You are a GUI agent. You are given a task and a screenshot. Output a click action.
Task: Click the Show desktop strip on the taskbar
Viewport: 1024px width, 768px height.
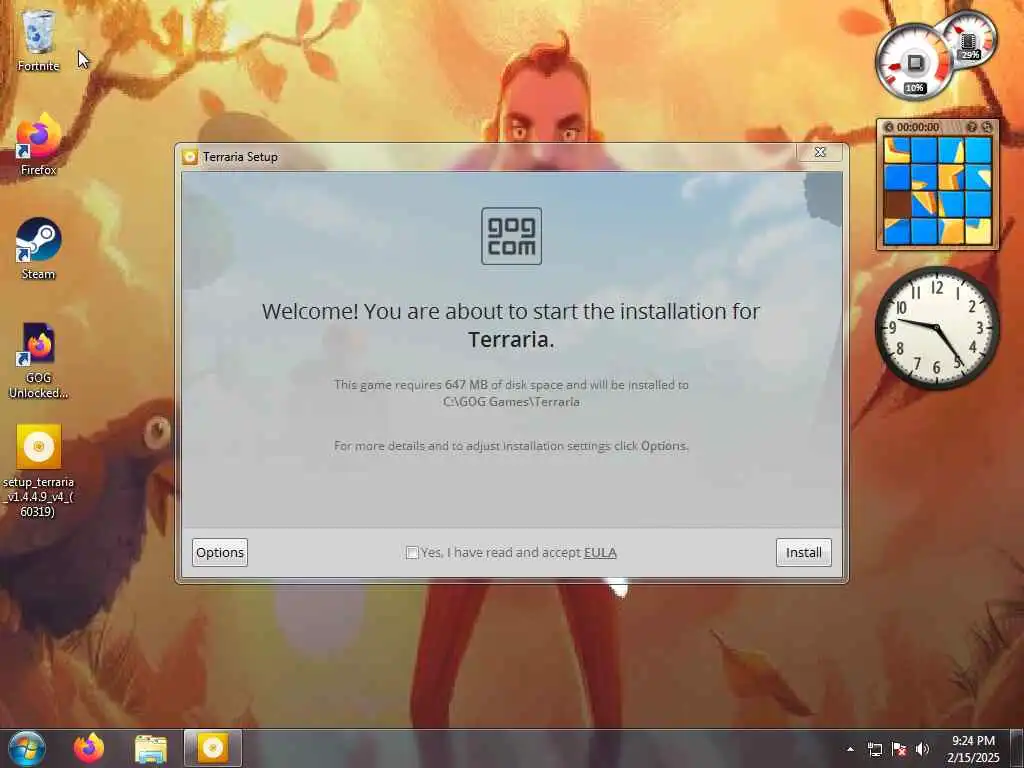click(1017, 749)
